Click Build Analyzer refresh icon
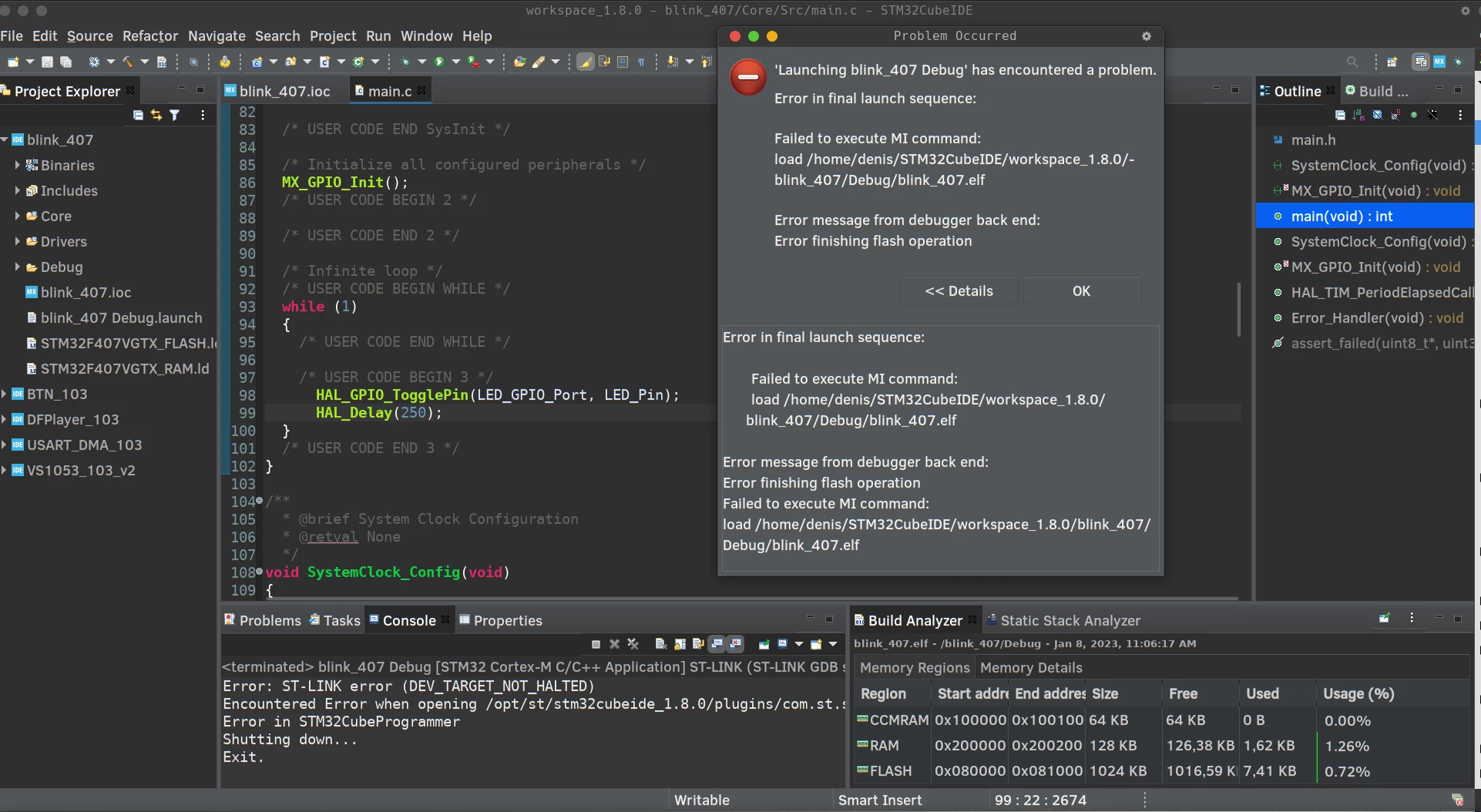Screen dimensions: 1481x812 click(x=1384, y=618)
